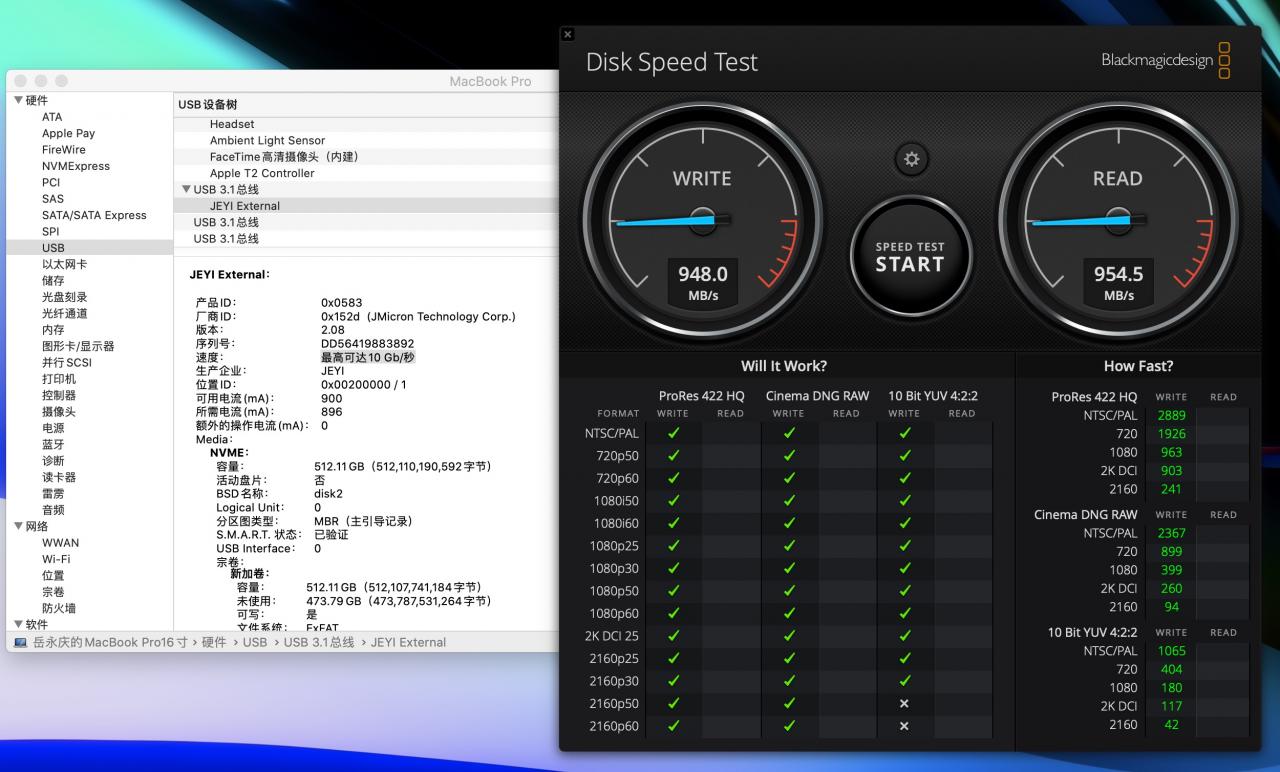Image resolution: width=1280 pixels, height=772 pixels.
Task: Select Wi-Fi under network
Action: [56, 559]
